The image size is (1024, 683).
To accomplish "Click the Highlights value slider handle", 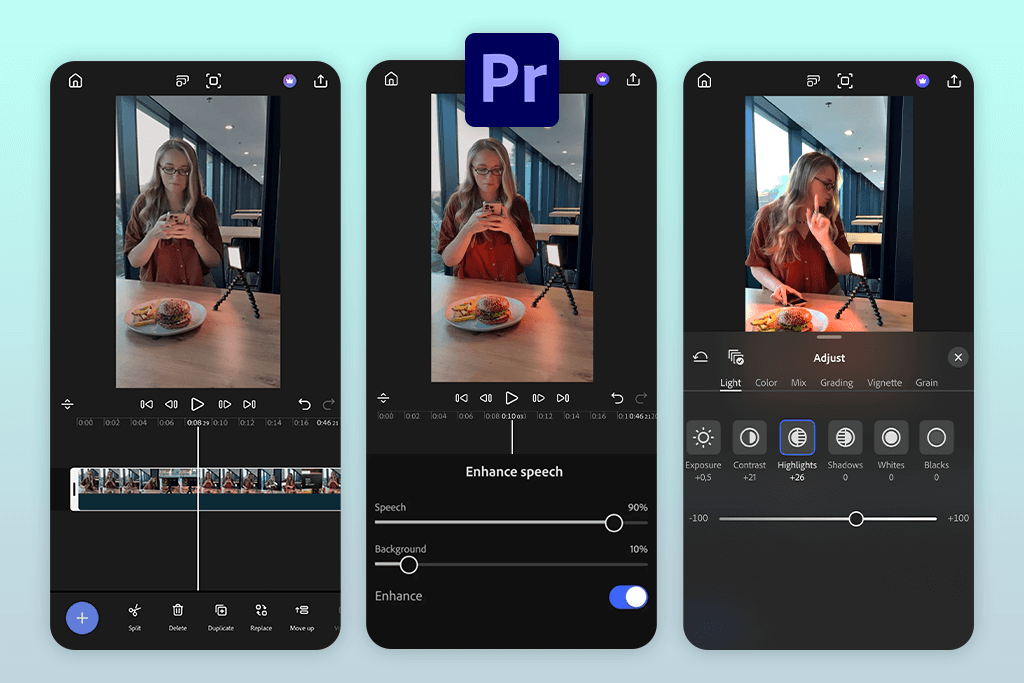I will click(x=856, y=518).
